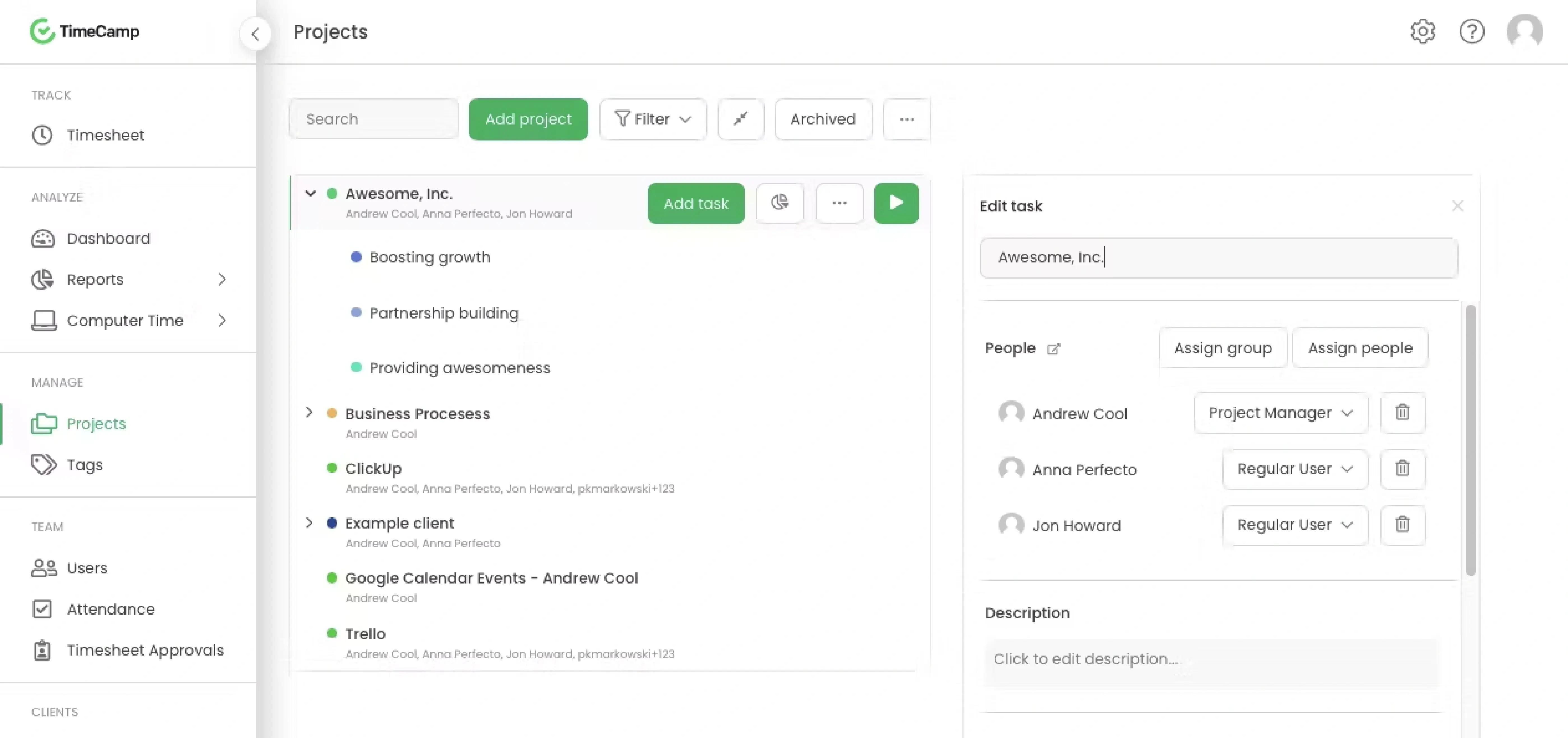This screenshot has width=1568, height=738.
Task: Delete Andrew Cool with trash icon
Action: [x=1403, y=412]
